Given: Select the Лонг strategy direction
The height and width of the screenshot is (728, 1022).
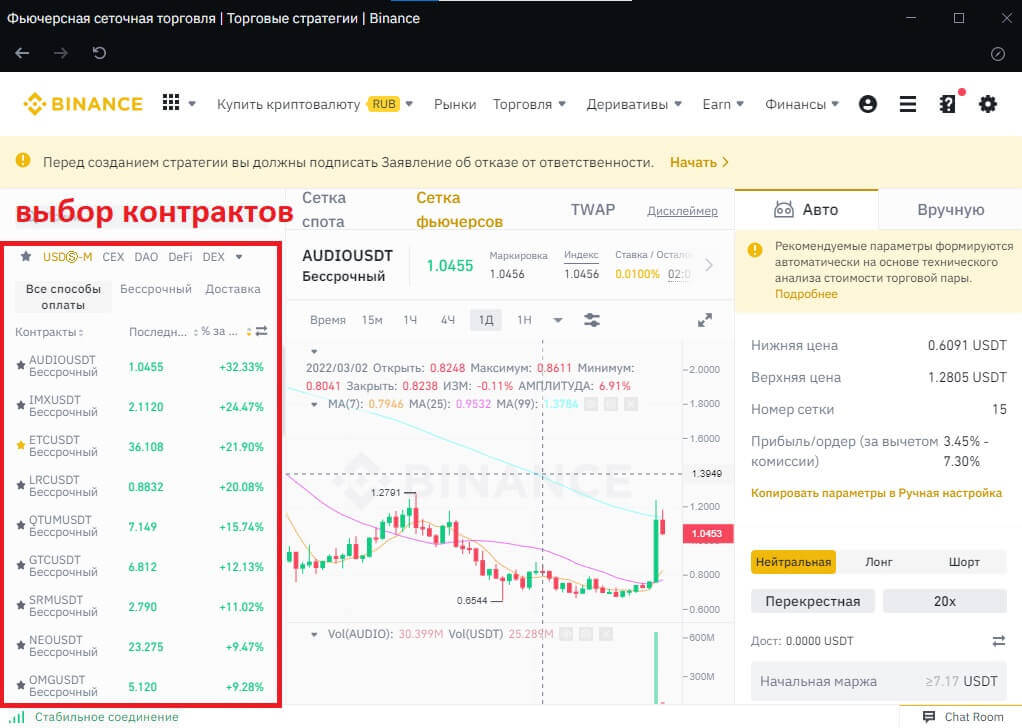Looking at the screenshot, I should (878, 562).
